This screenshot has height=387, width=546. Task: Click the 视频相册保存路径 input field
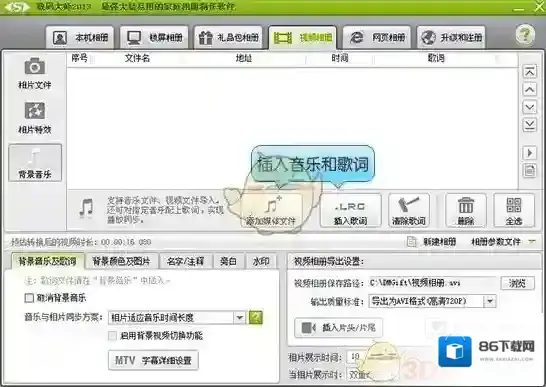tap(433, 283)
